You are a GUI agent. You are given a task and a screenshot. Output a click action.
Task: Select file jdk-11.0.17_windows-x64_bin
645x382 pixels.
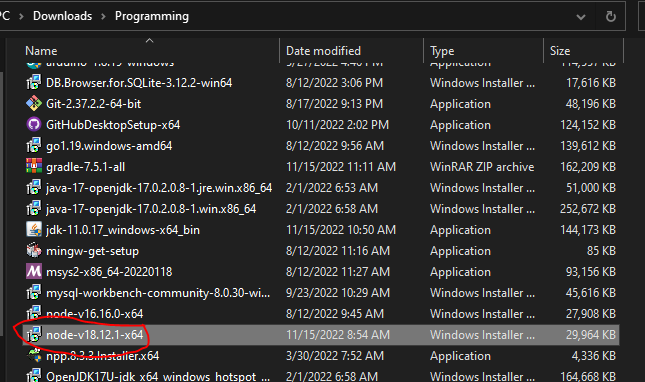(x=123, y=229)
